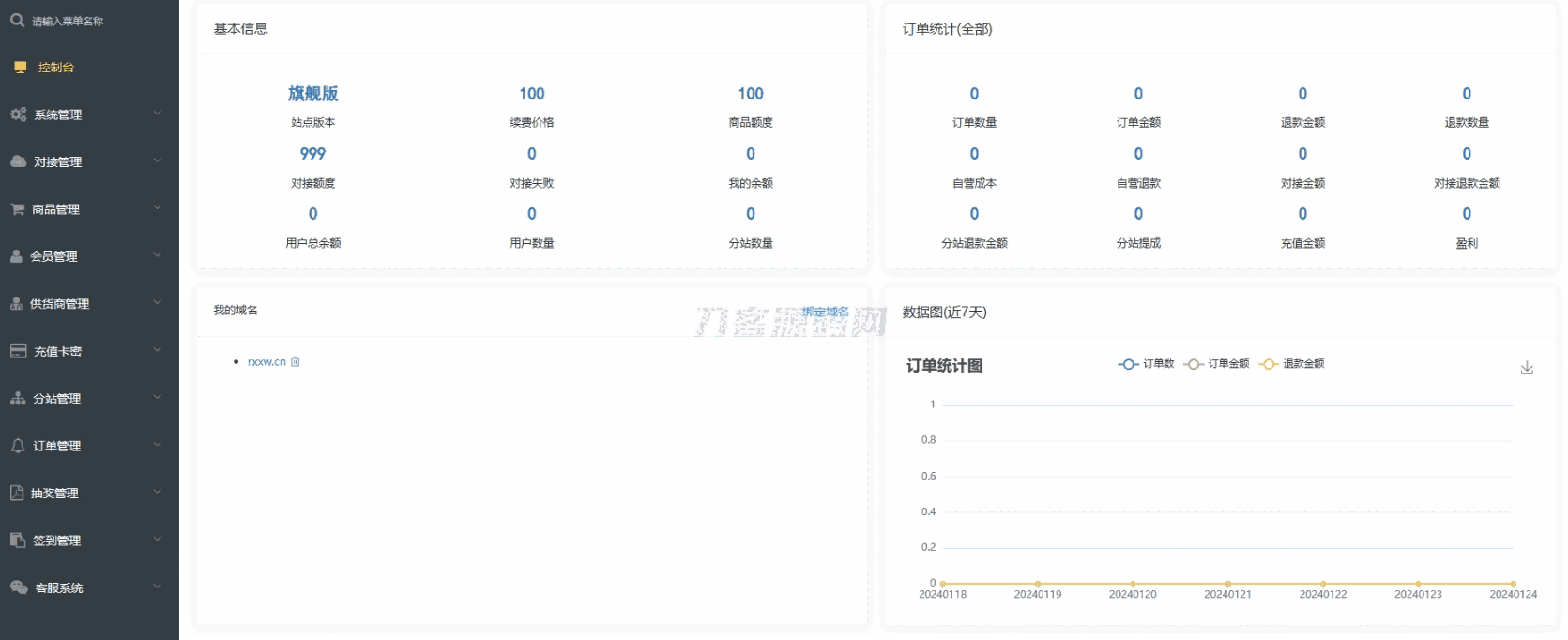This screenshot has height=640, width=1568.
Task: Click the 用户总余额 label
Action: (x=313, y=243)
